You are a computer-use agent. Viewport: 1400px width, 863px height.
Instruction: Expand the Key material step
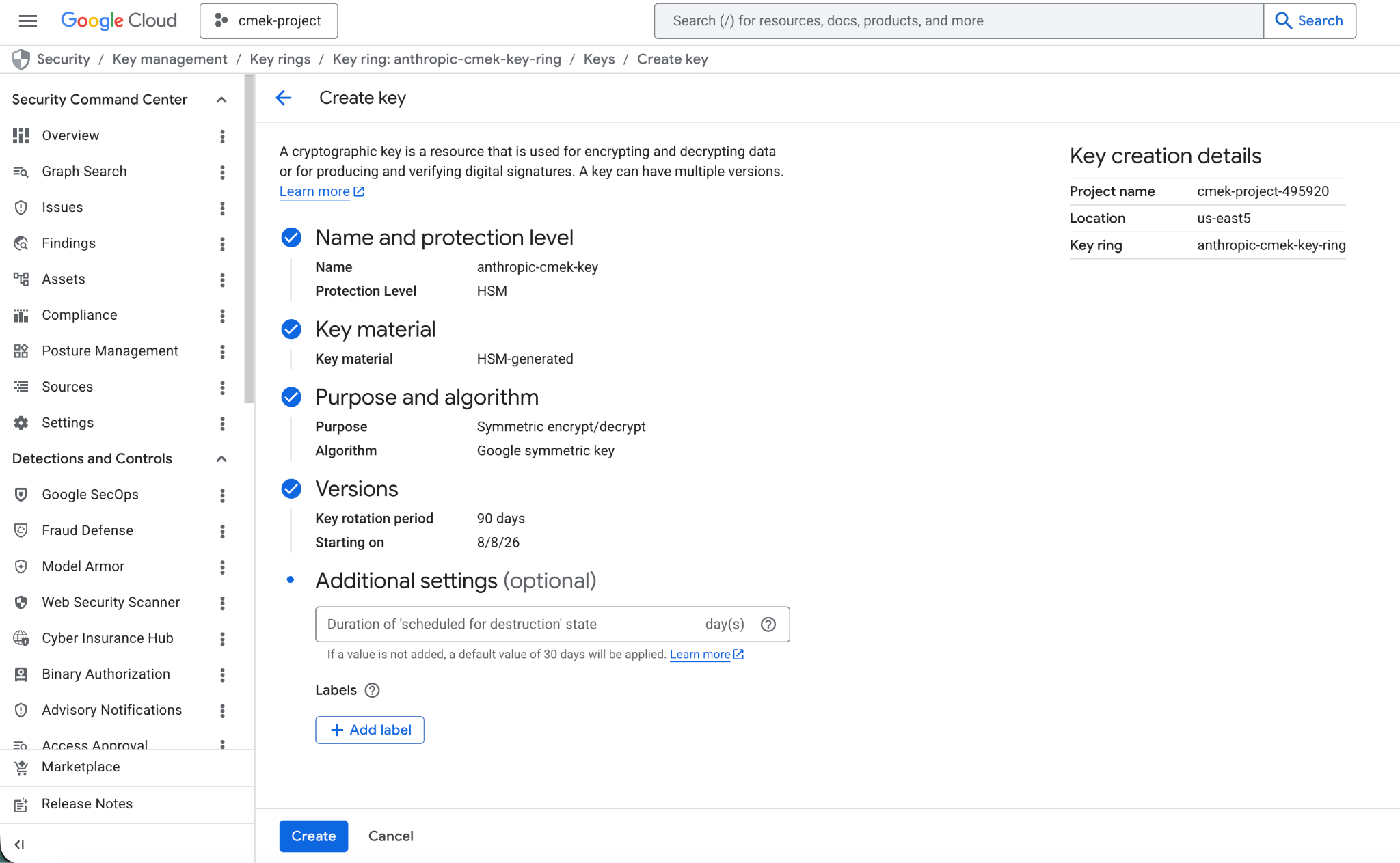tap(375, 329)
